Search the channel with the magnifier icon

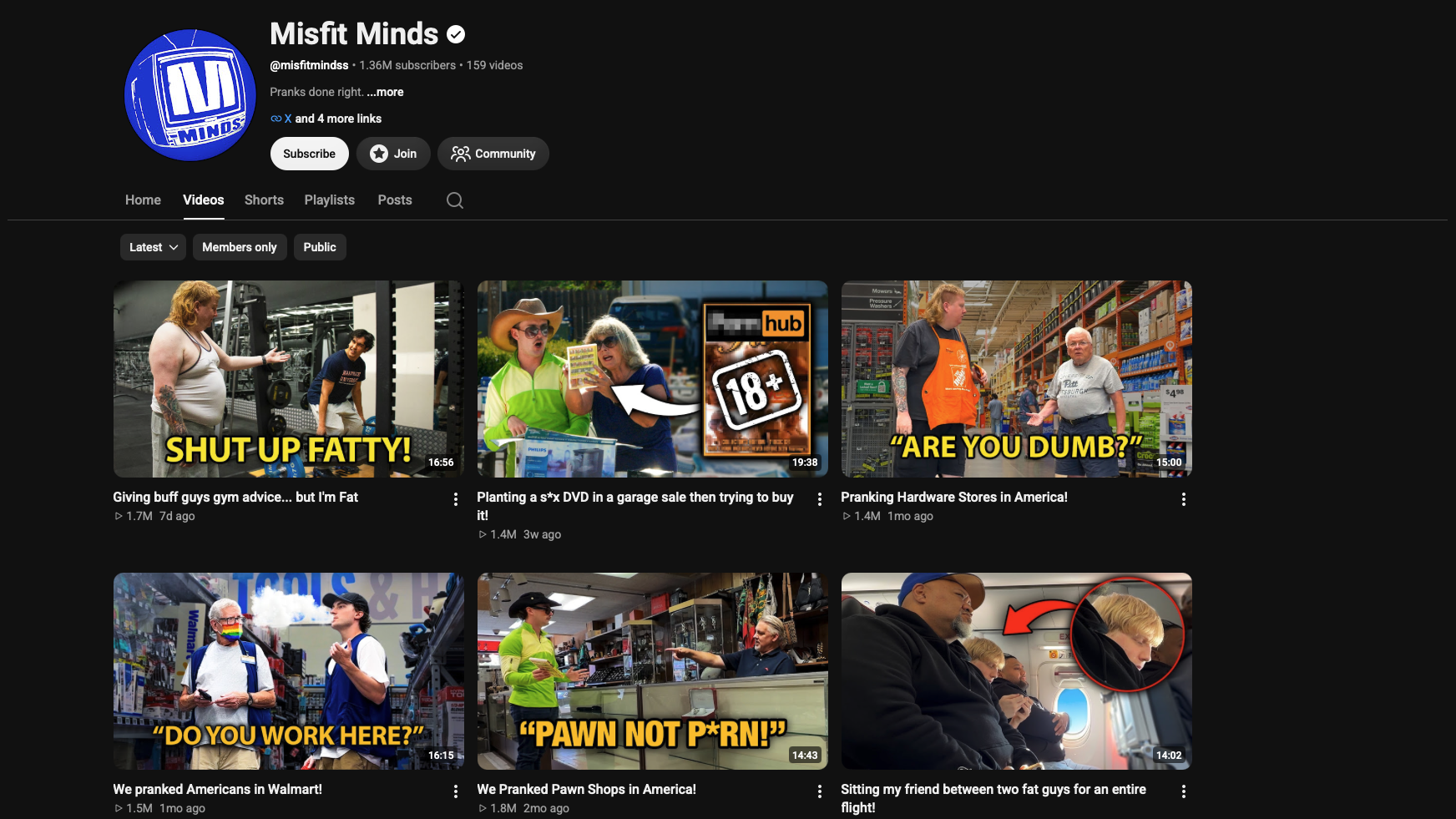click(x=455, y=200)
